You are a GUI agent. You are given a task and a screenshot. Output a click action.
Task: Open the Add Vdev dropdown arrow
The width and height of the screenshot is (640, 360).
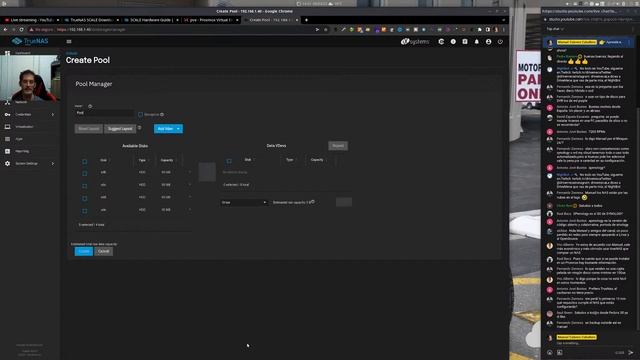pos(178,129)
